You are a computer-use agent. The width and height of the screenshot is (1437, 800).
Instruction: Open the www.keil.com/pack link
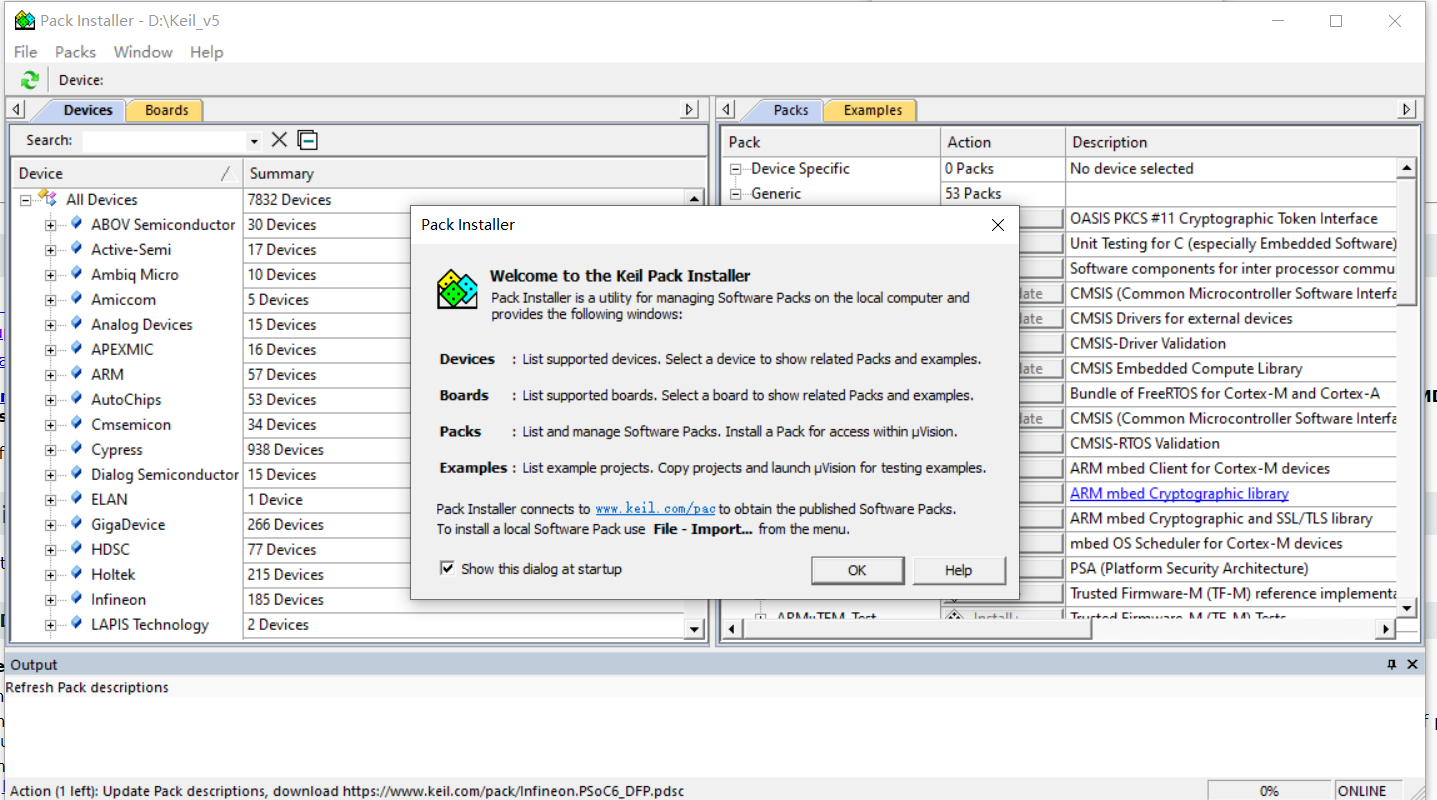(656, 509)
